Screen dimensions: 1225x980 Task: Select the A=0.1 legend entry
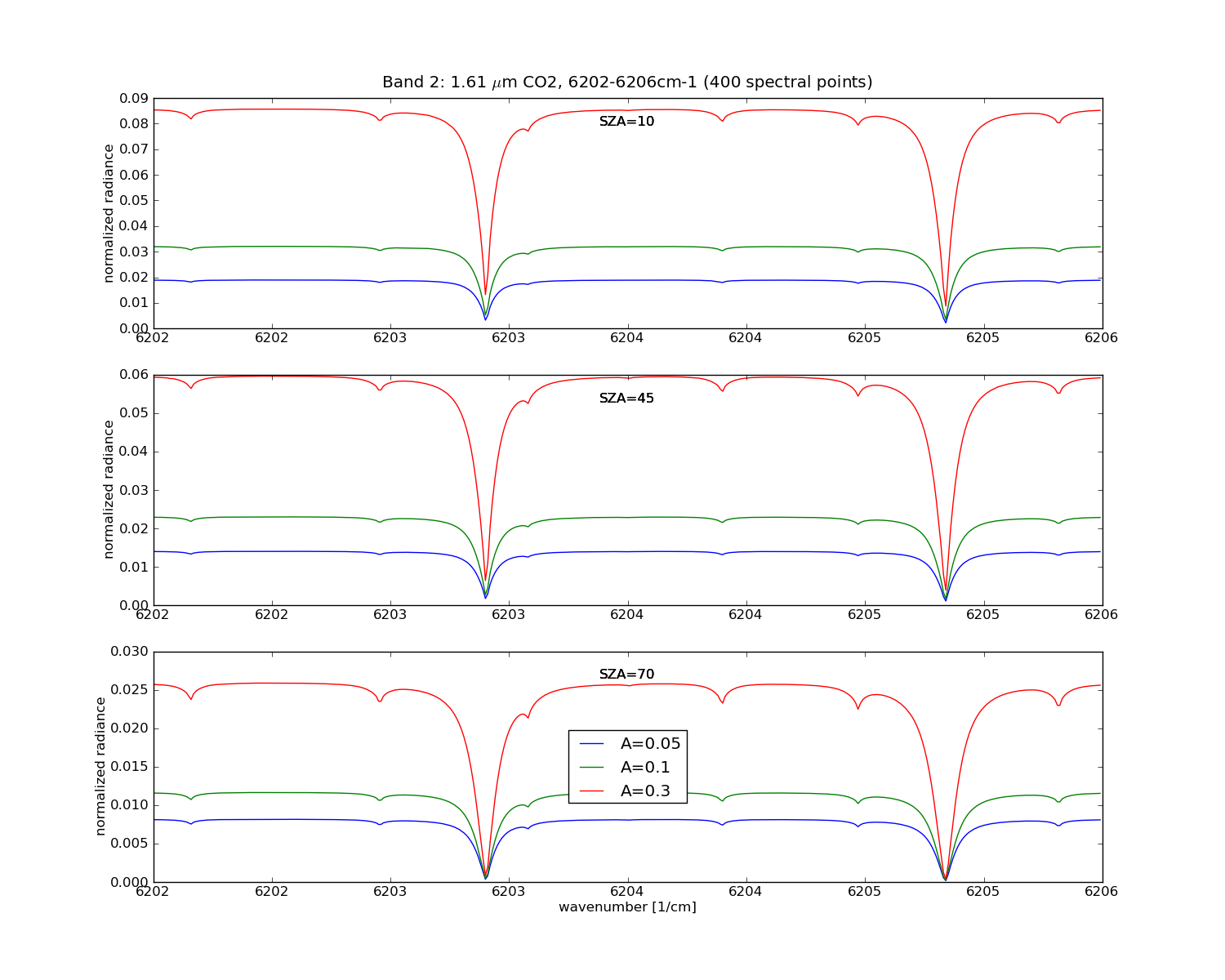click(624, 767)
